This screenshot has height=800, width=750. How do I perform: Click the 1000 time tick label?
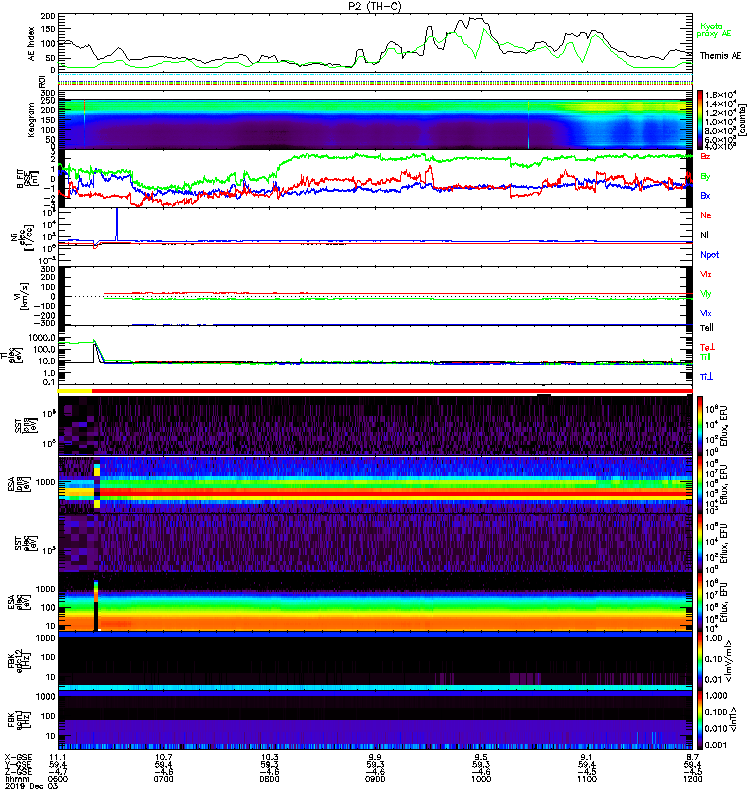pos(481,779)
